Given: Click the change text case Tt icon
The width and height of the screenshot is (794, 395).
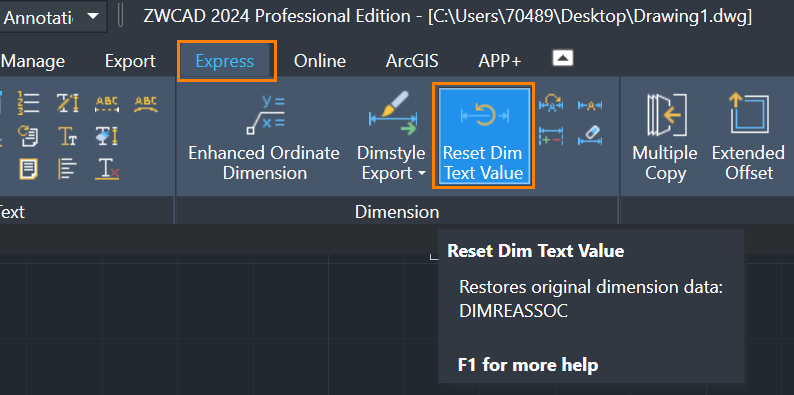Looking at the screenshot, I should pyautogui.click(x=68, y=136).
